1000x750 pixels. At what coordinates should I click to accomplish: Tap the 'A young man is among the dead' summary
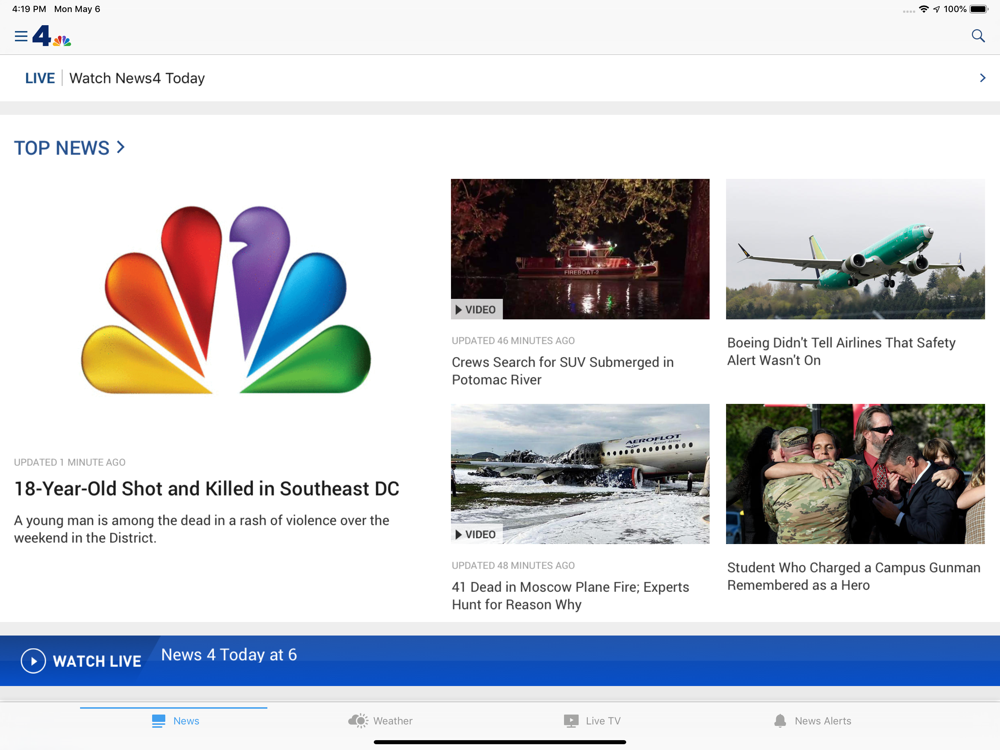202,529
